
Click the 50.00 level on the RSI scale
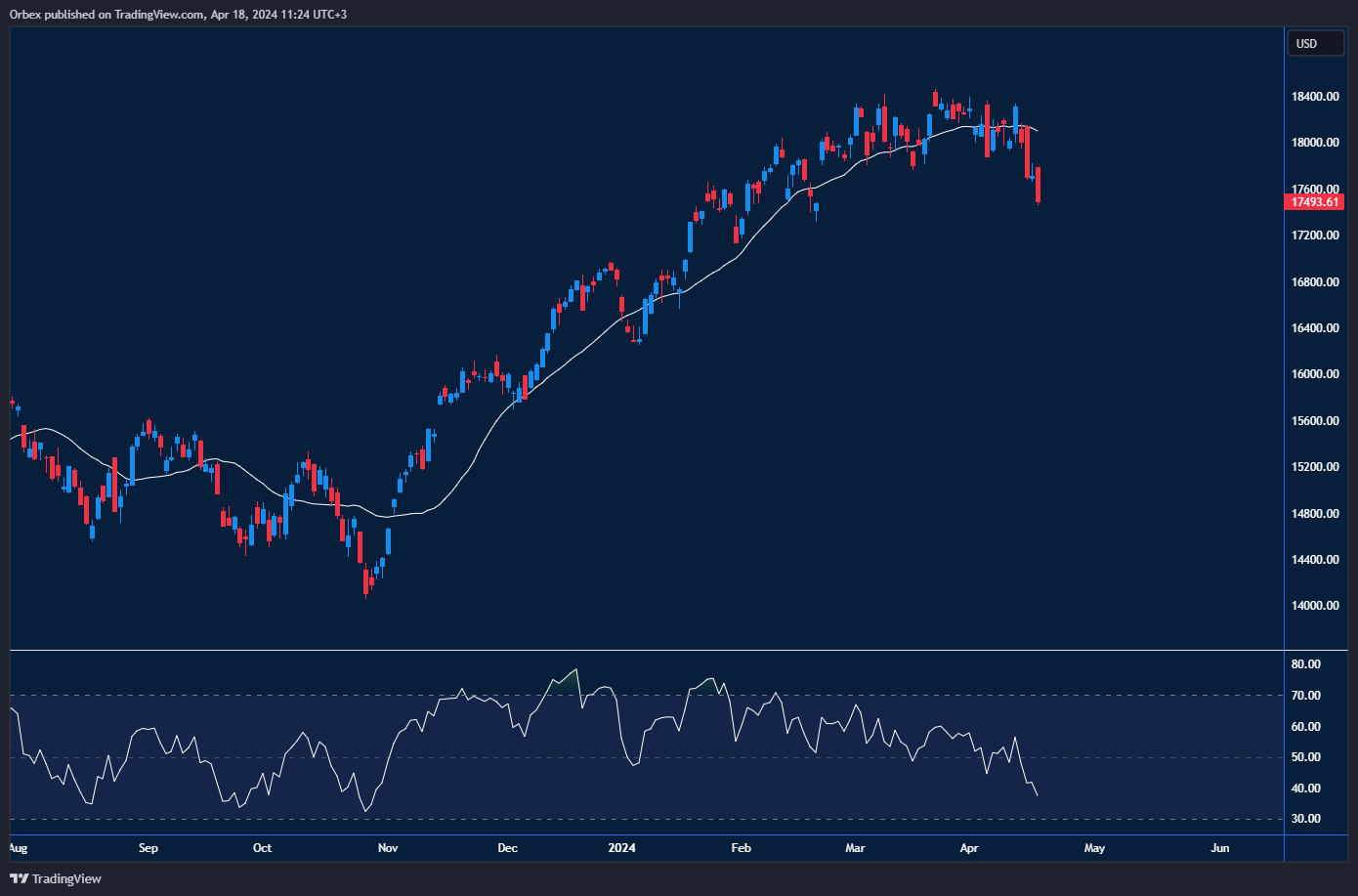tap(1306, 757)
